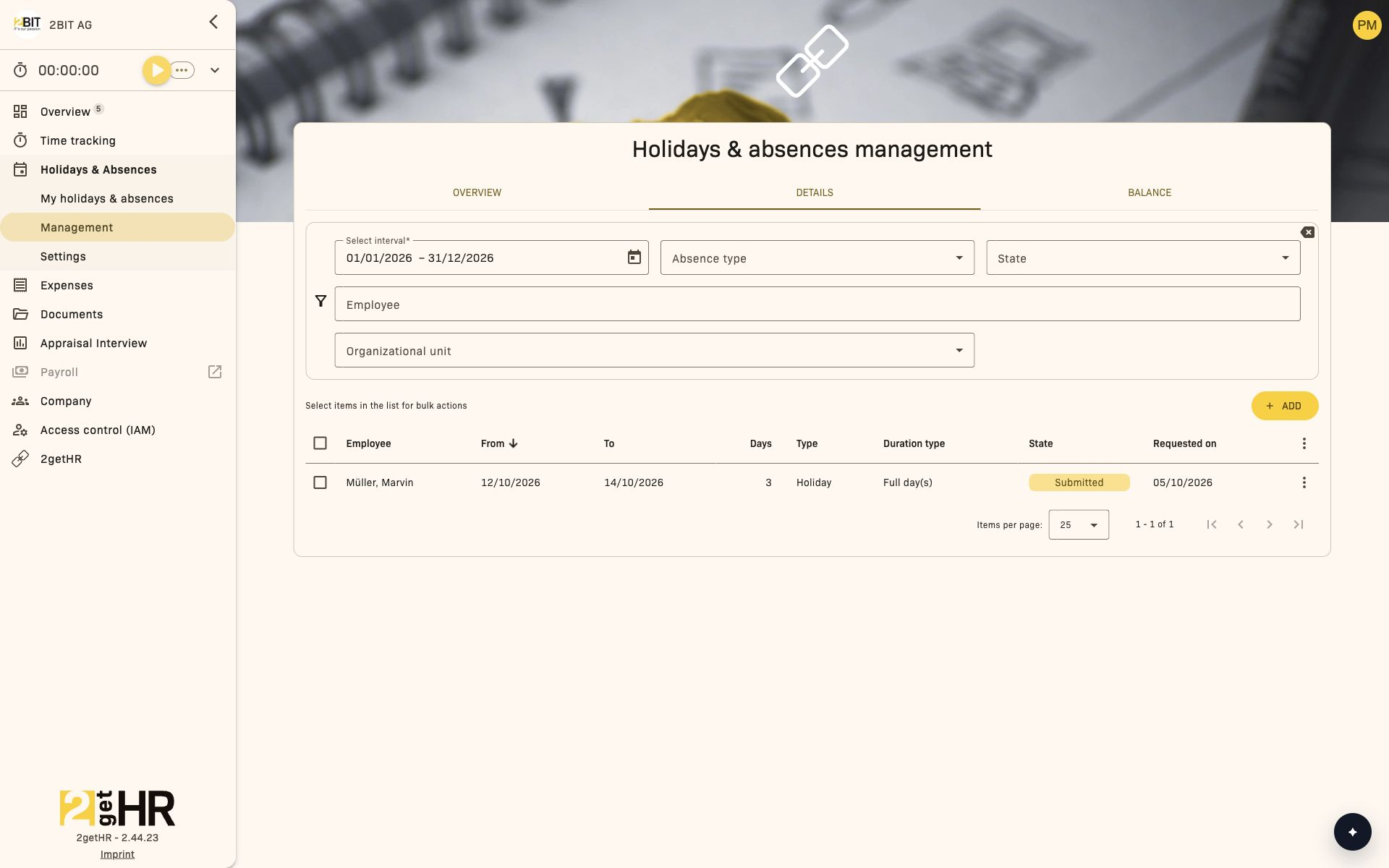Switch to the BALANCE tab
The height and width of the screenshot is (868, 1389).
1150,192
